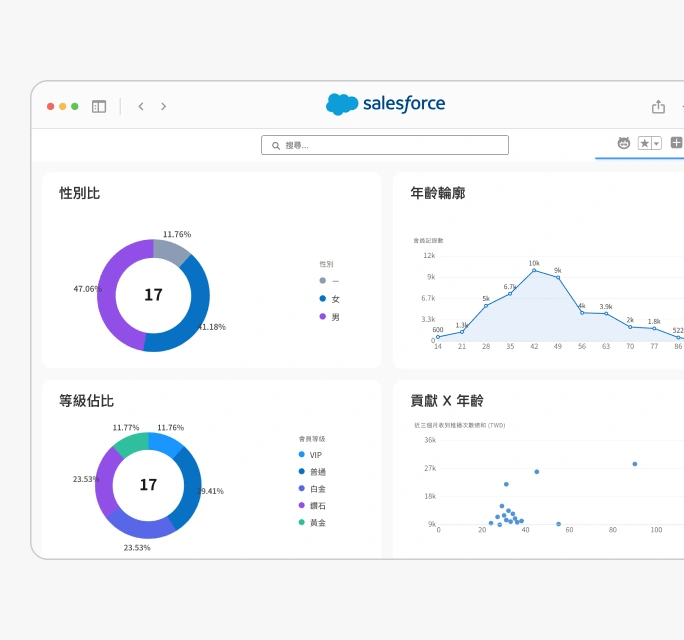The height and width of the screenshot is (640, 684).
Task: Click the 11.77% green segment in 等級佔比
Action: click(132, 444)
